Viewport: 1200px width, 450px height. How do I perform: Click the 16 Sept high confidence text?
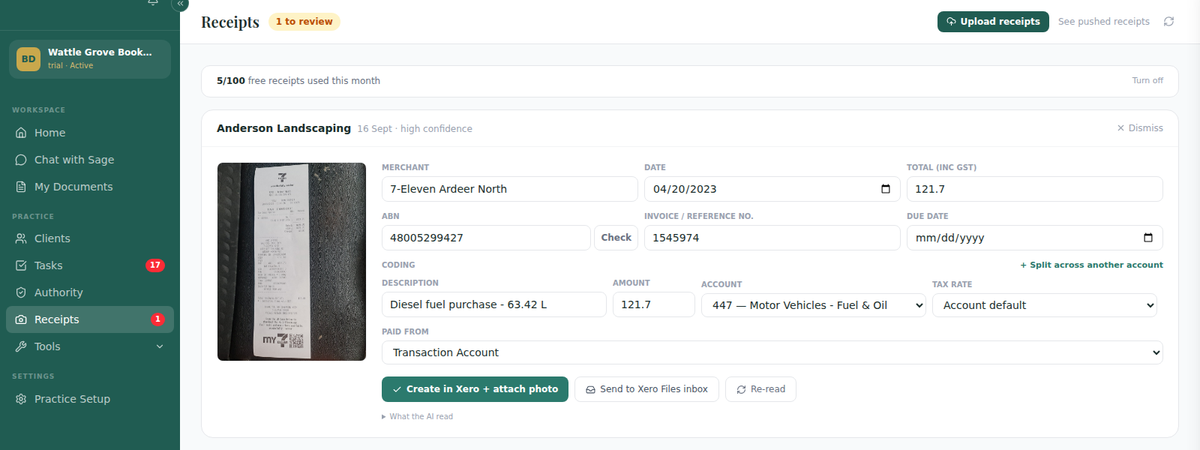(415, 129)
